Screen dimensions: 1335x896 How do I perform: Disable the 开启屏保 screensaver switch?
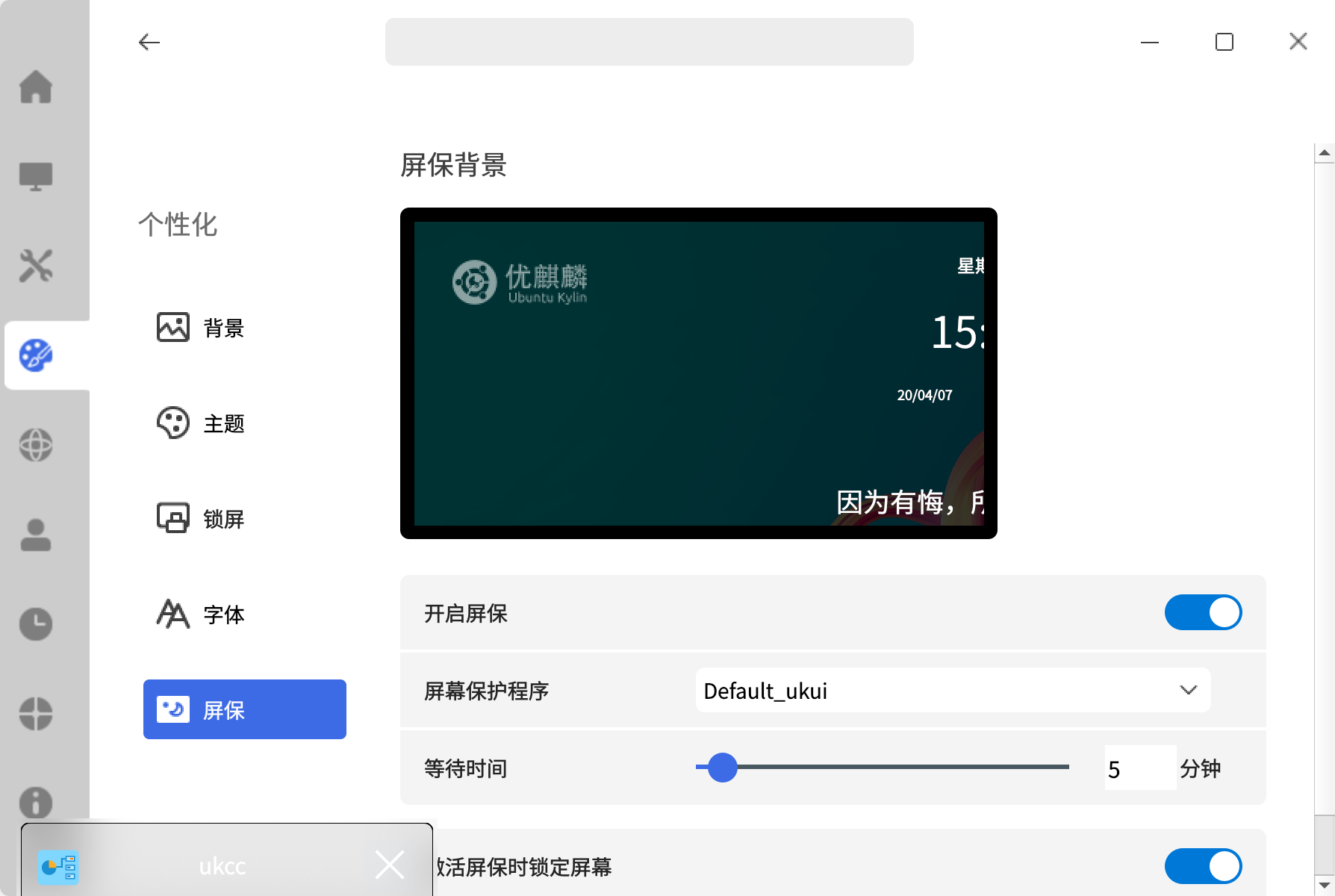coord(1203,612)
